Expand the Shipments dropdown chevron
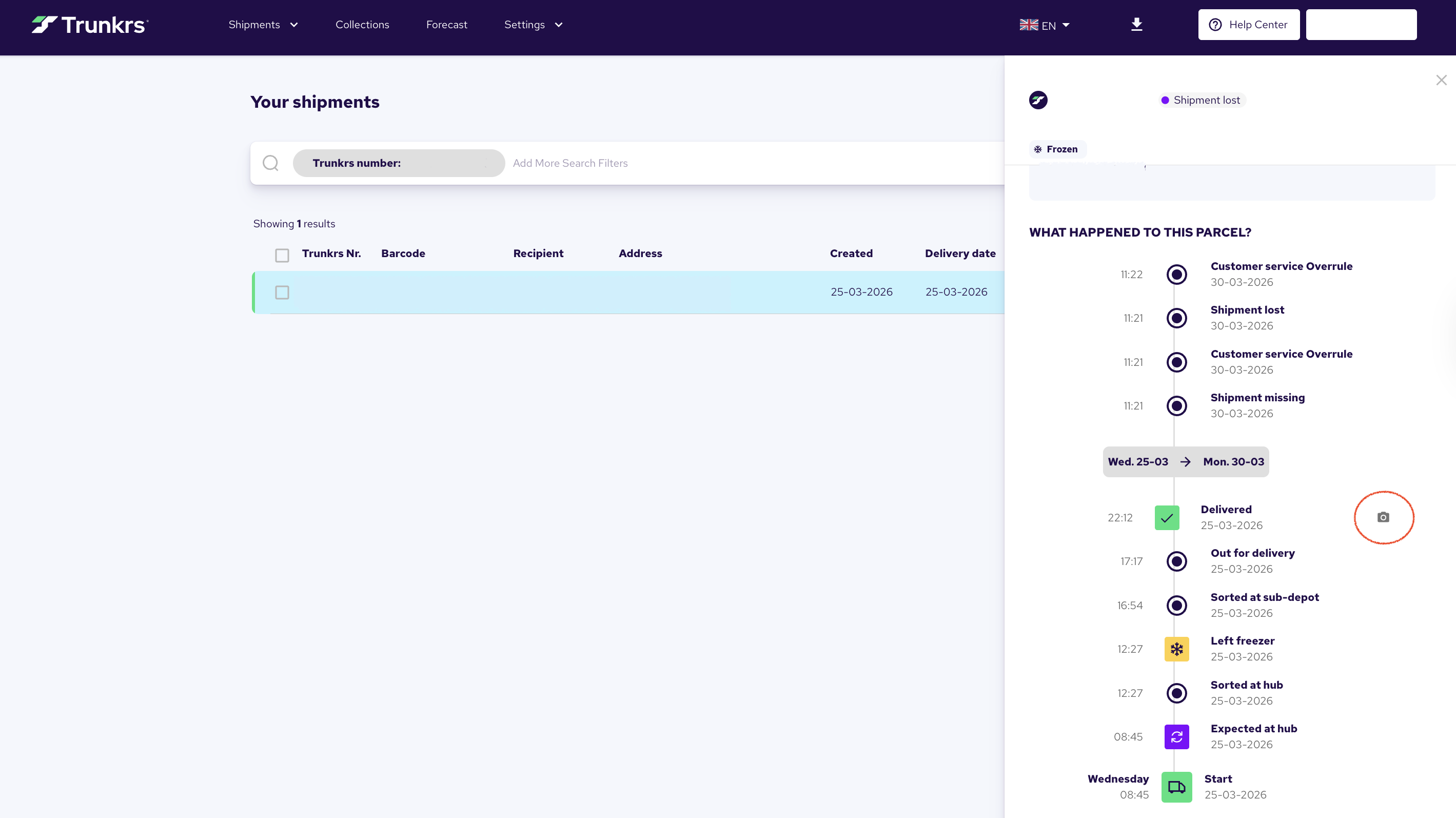Viewport: 1456px width, 818px height. coord(294,25)
